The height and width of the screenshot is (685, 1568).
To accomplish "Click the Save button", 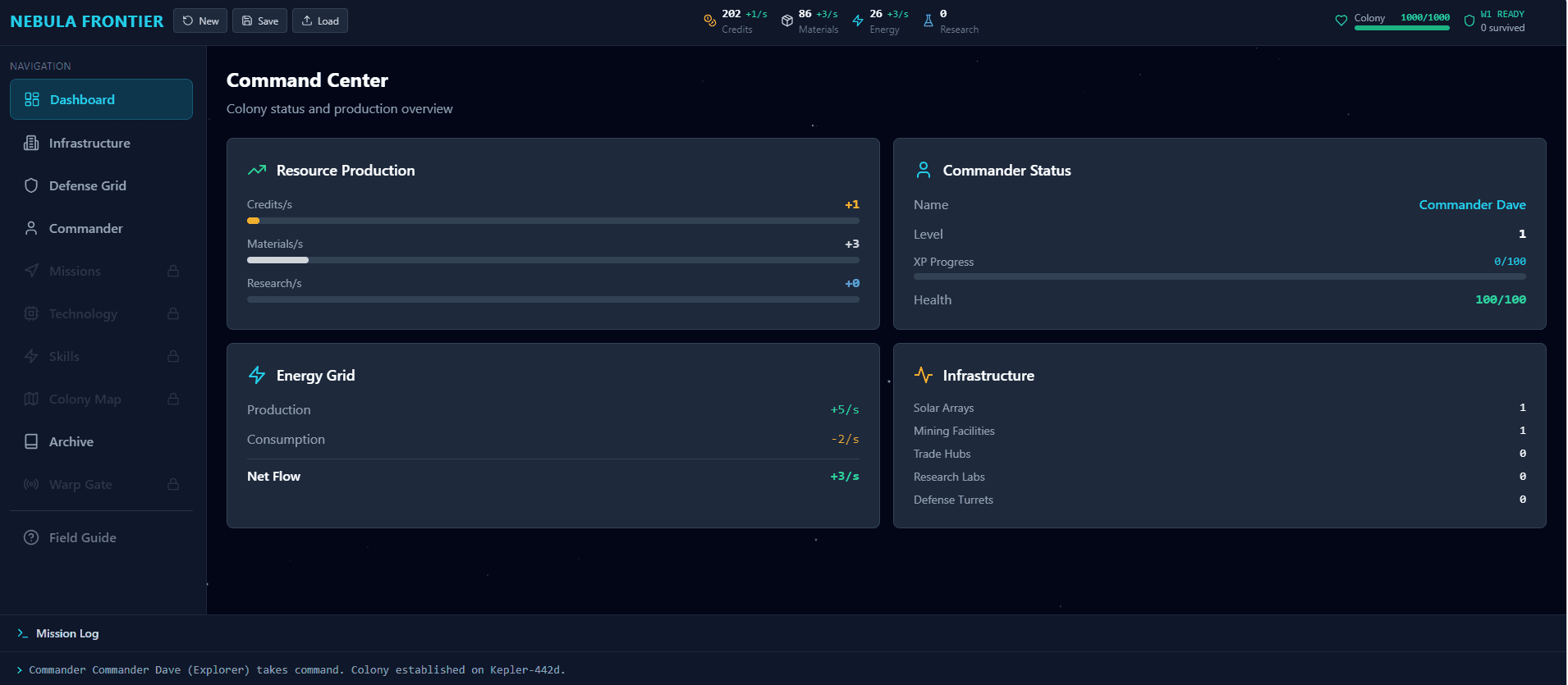I will [259, 21].
